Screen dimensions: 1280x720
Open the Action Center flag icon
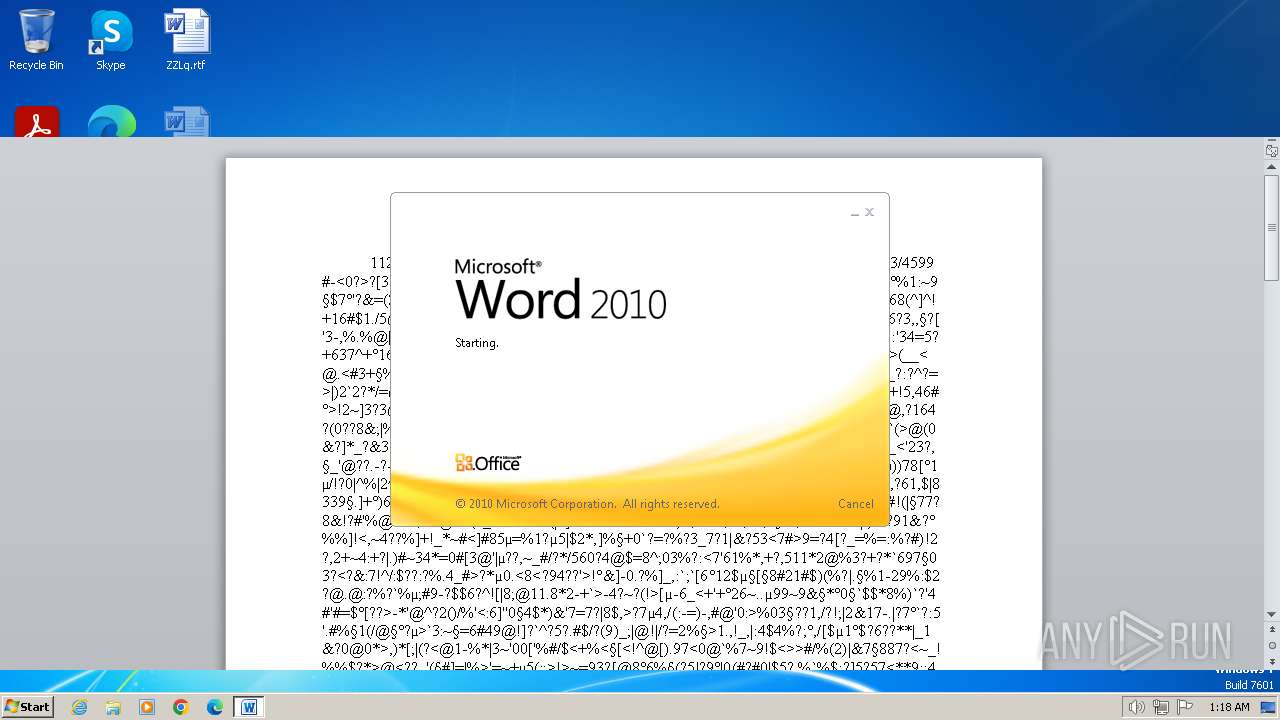tap(1184, 707)
